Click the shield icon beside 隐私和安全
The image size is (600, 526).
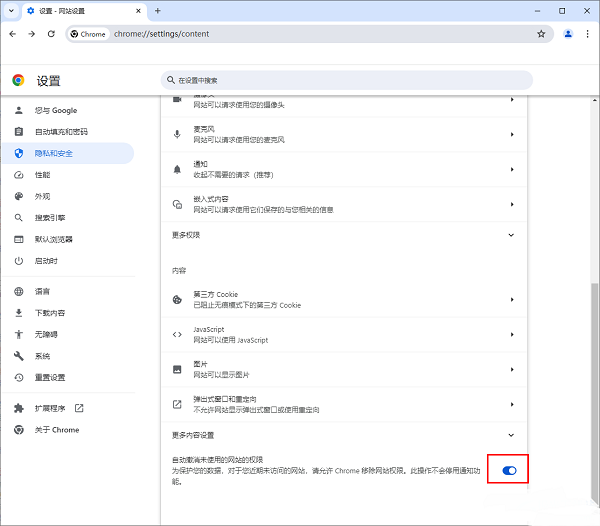(x=19, y=153)
